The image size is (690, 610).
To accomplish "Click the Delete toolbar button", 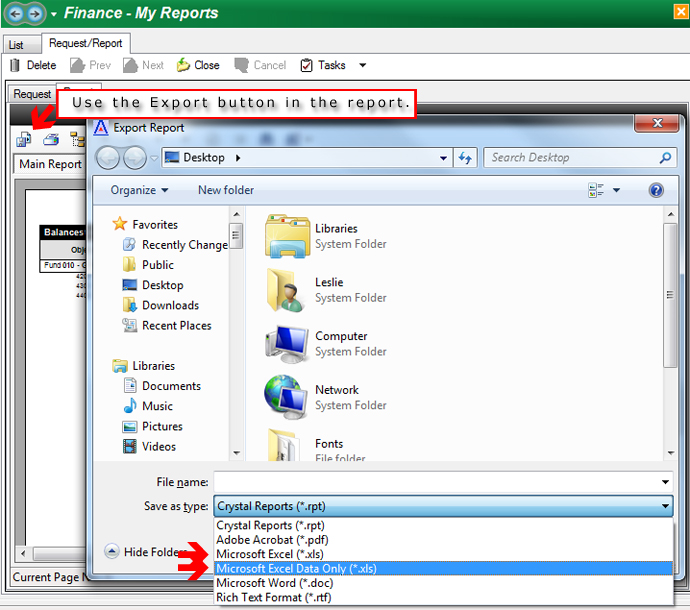I will 33,65.
